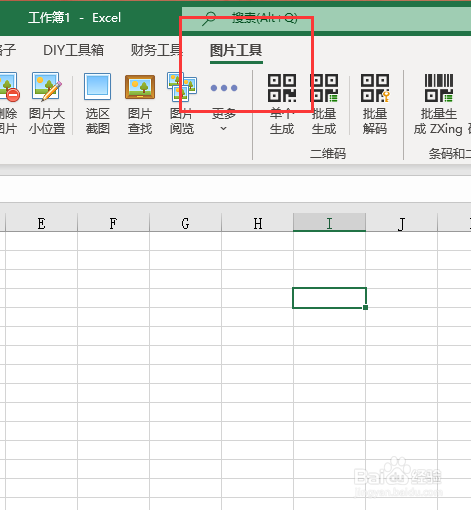Select column I header
Viewport: 471px width, 510px height.
[329, 223]
